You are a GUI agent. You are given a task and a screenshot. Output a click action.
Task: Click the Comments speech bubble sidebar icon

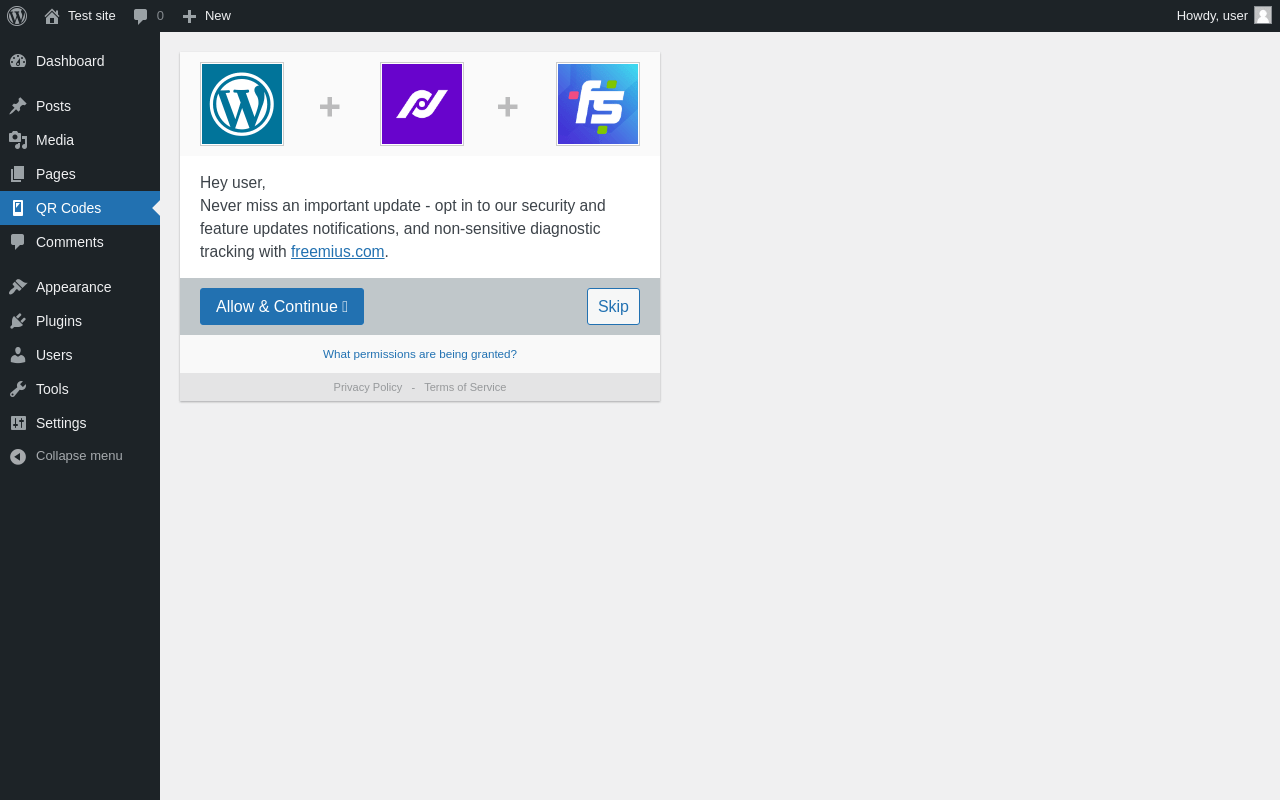pyautogui.click(x=18, y=242)
